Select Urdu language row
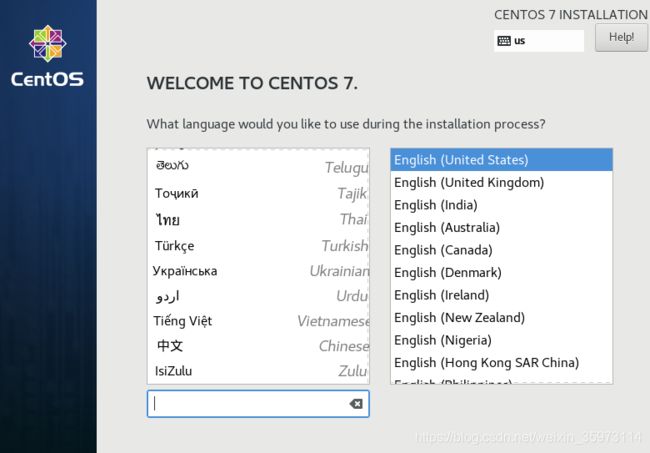650x453 pixels. click(x=258, y=296)
